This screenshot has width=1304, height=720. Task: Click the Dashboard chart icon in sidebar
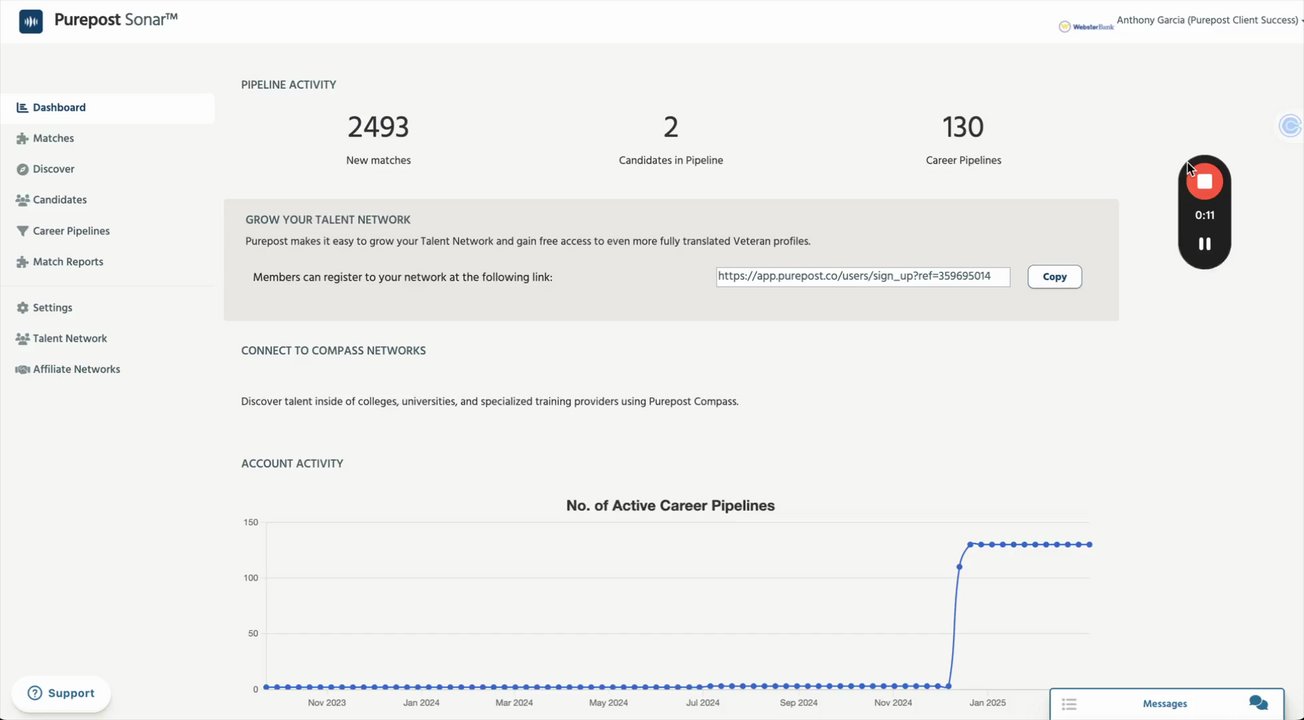(x=22, y=108)
